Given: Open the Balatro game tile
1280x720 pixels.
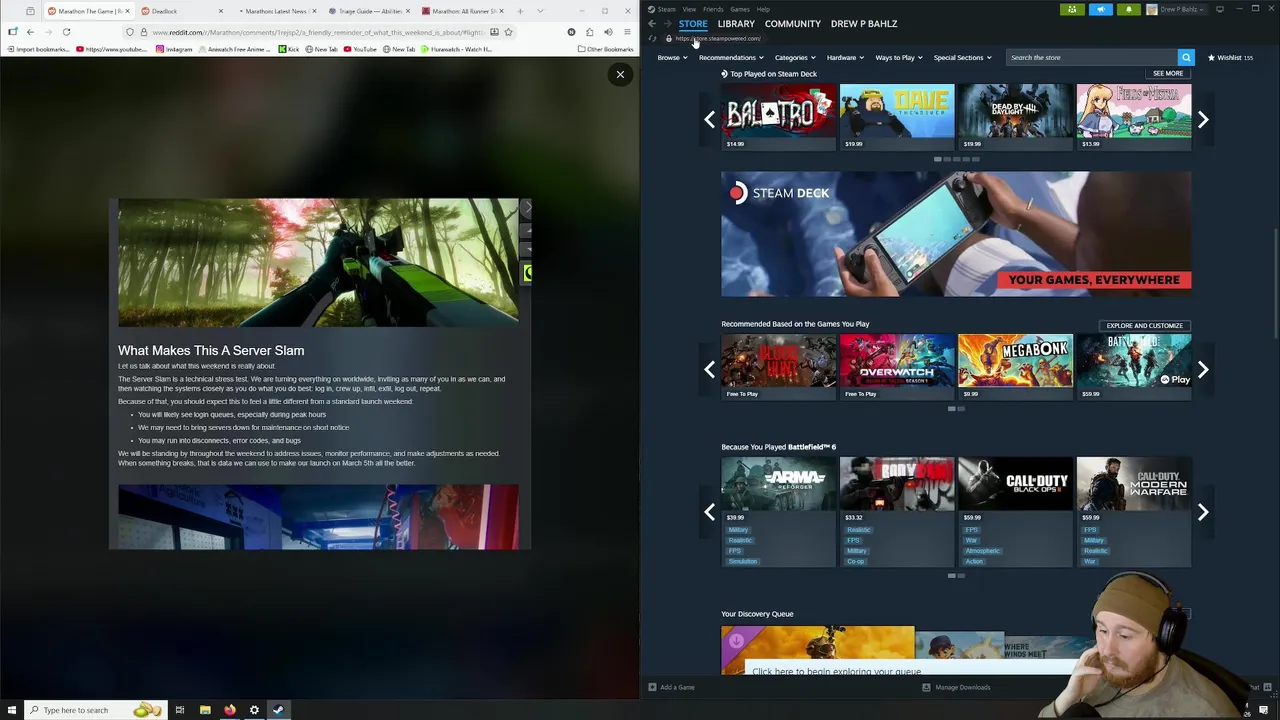Looking at the screenshot, I should (x=778, y=117).
